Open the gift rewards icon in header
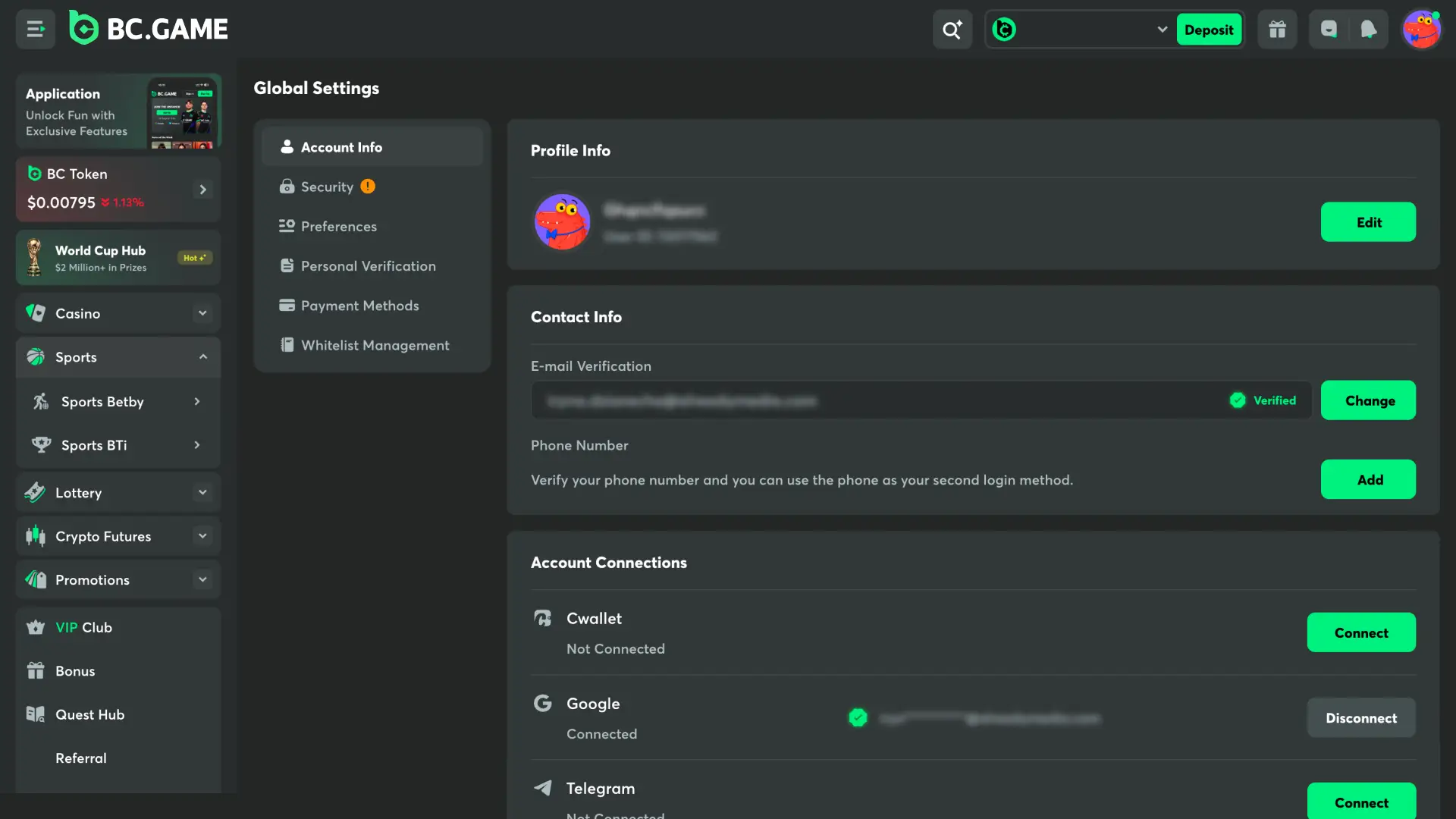This screenshot has width=1456, height=819. (x=1277, y=30)
